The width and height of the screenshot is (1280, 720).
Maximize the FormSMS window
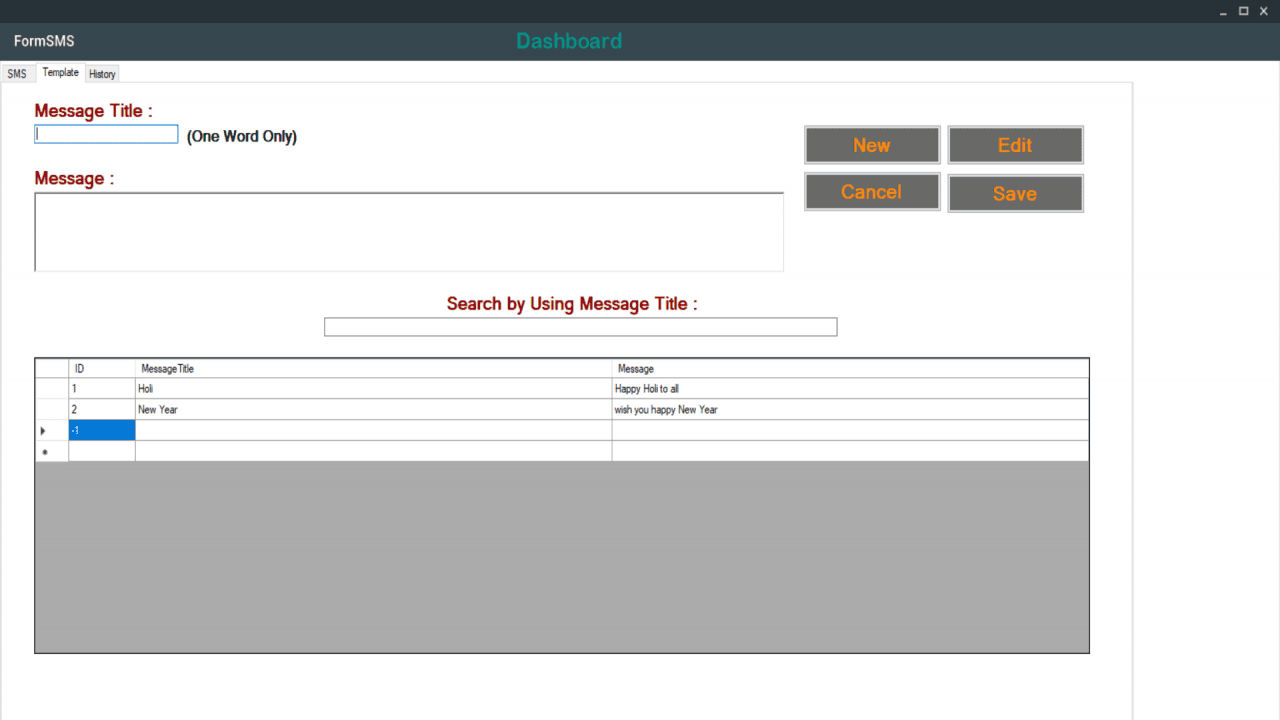pyautogui.click(x=1244, y=11)
